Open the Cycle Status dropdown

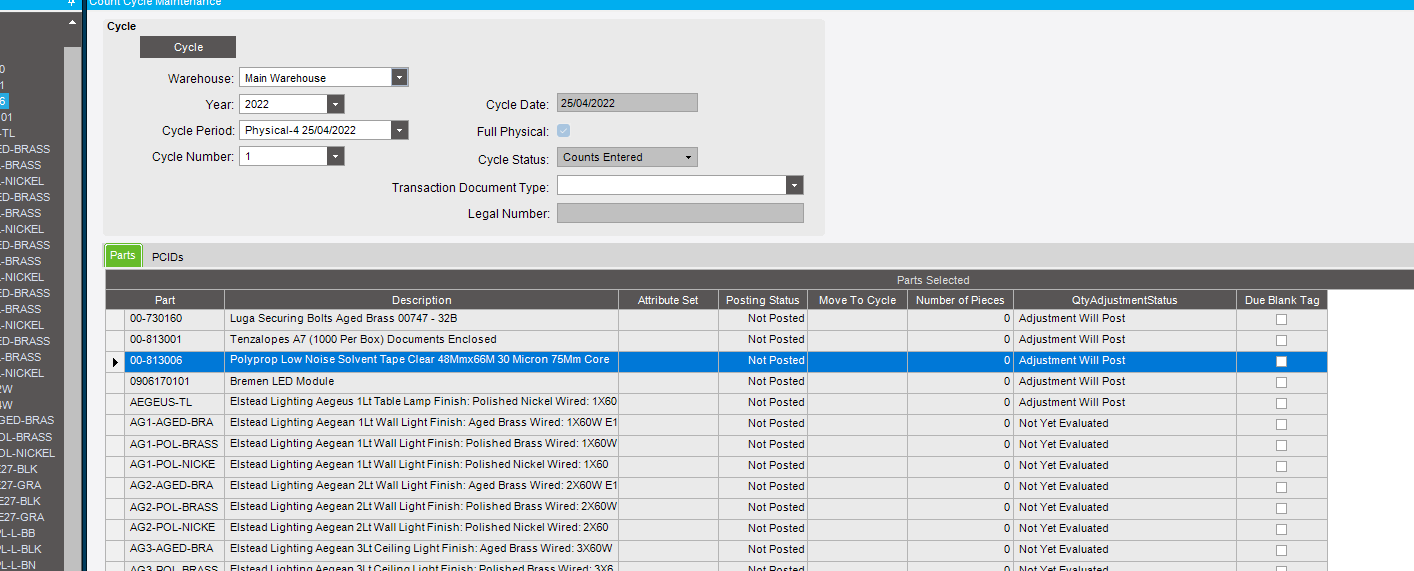688,157
